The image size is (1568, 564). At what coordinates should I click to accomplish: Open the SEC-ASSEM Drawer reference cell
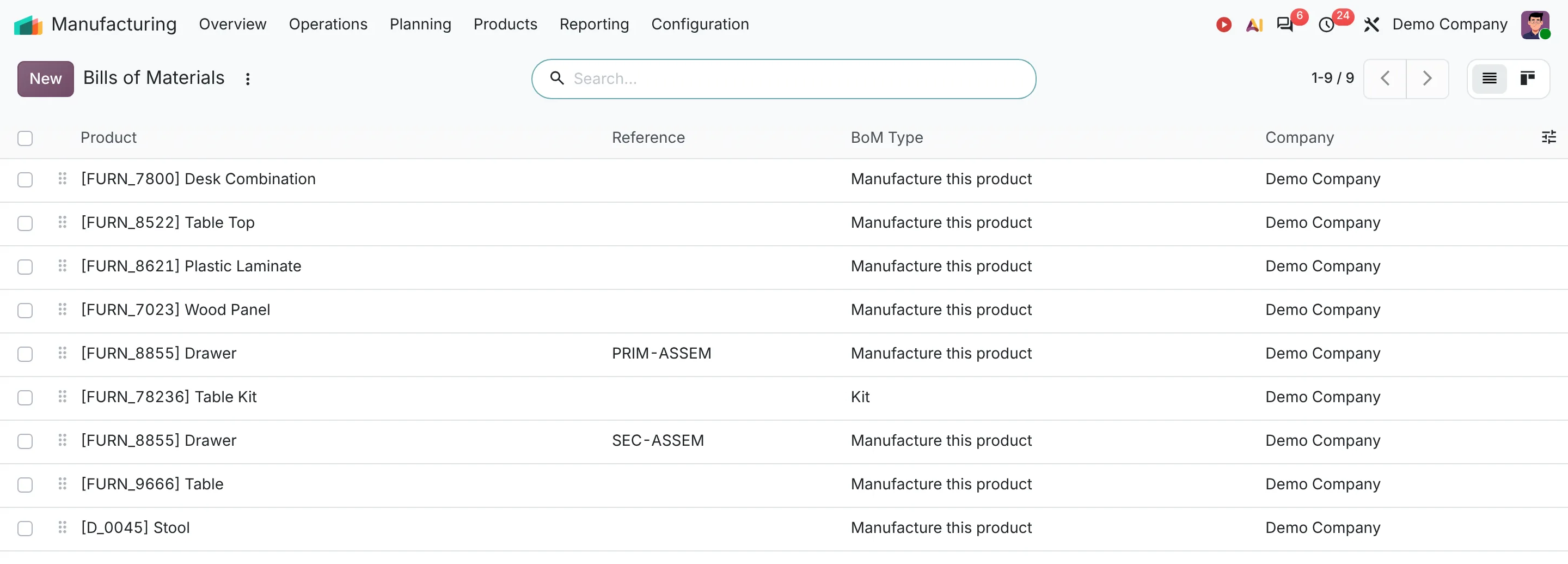point(657,440)
